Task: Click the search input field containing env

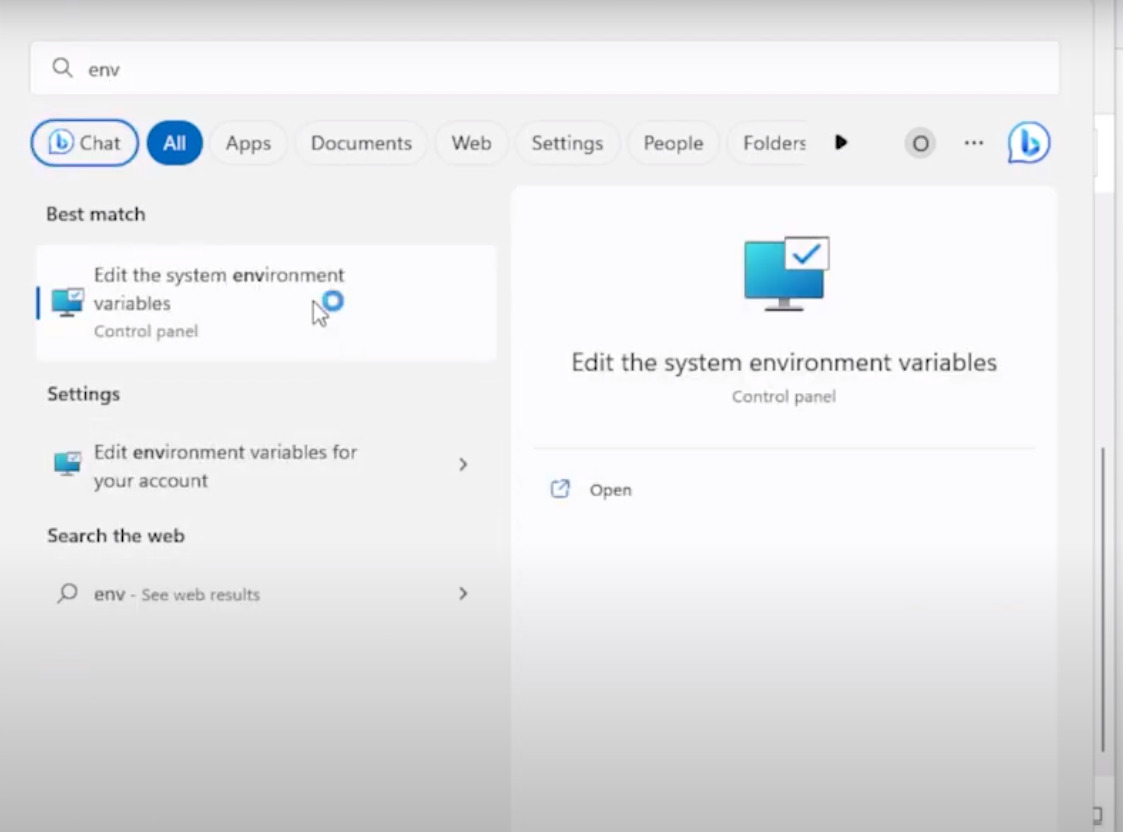Action: point(560,68)
